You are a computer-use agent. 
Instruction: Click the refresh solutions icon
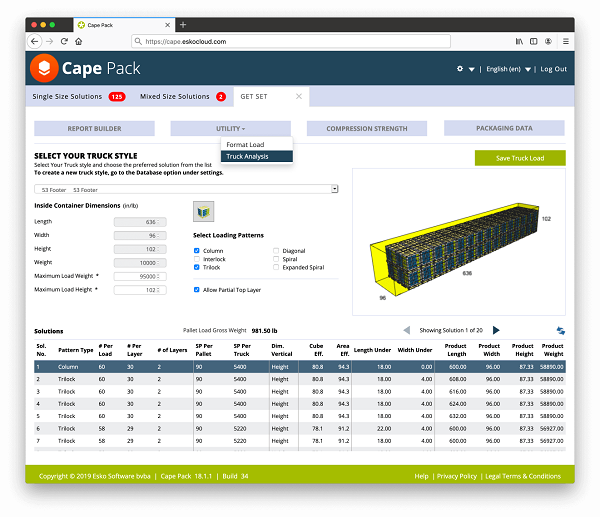[x=560, y=330]
